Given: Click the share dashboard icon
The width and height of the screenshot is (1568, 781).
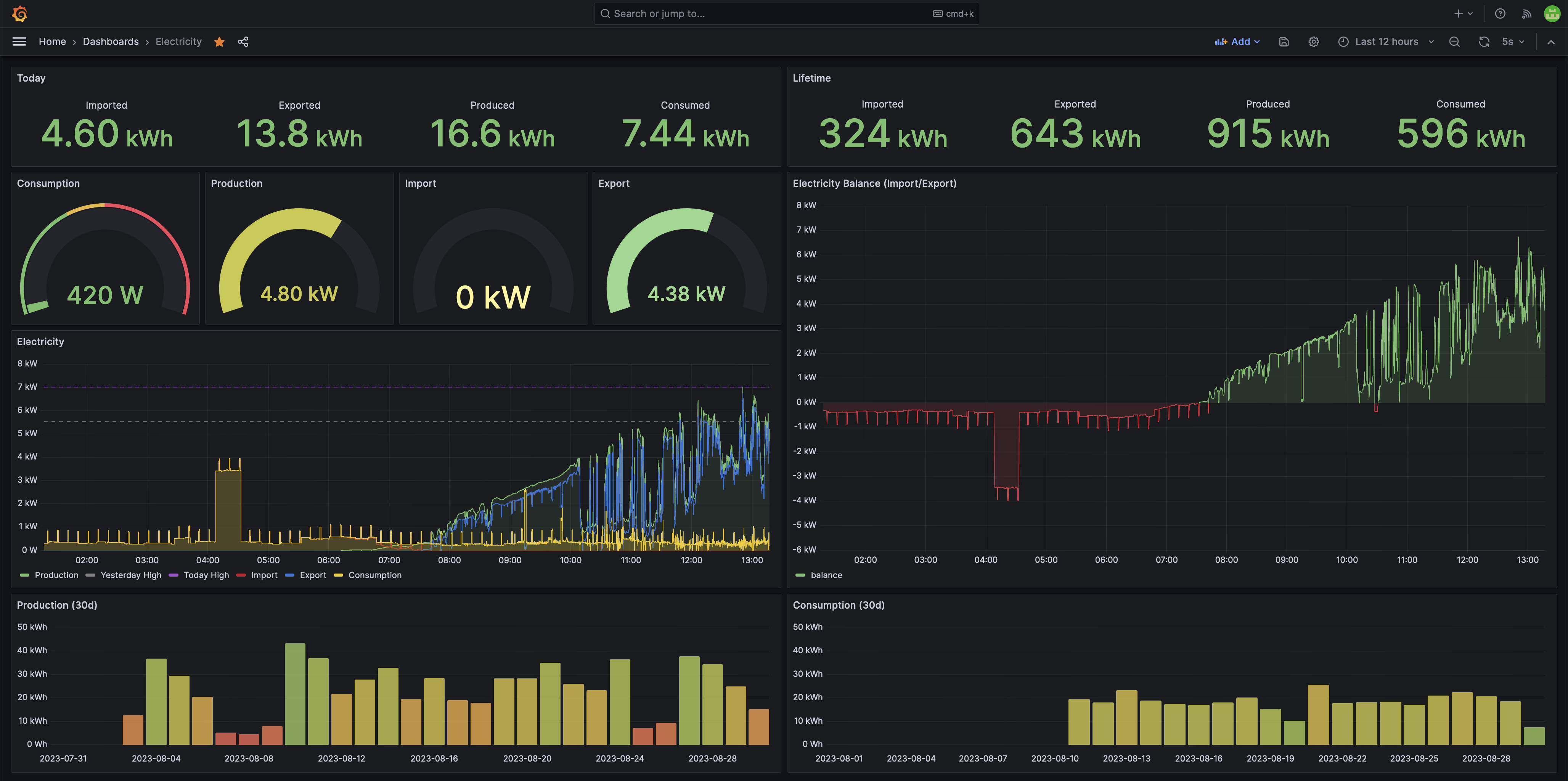Looking at the screenshot, I should [x=243, y=42].
